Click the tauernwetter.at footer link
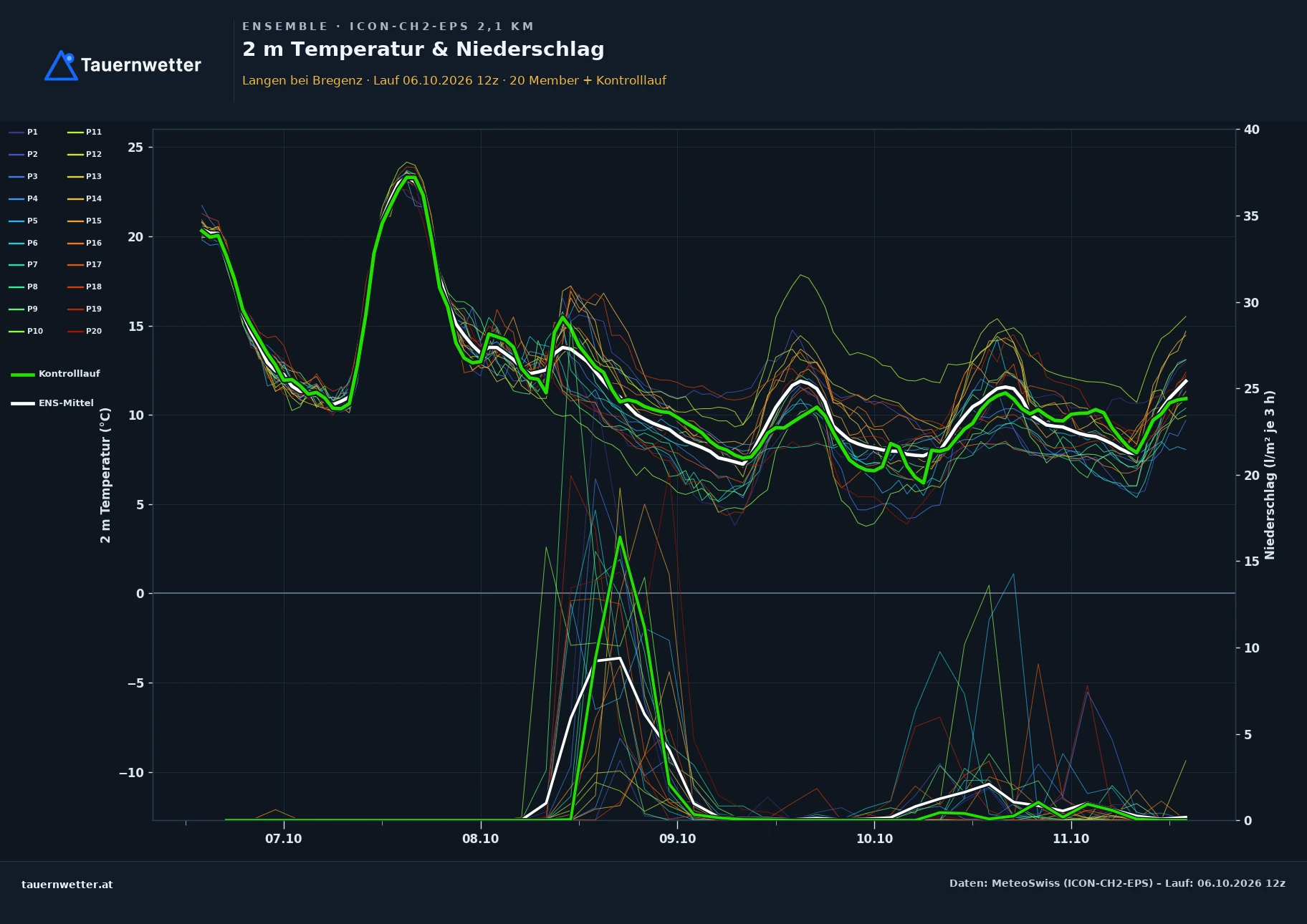The image size is (1307, 924). [x=67, y=885]
